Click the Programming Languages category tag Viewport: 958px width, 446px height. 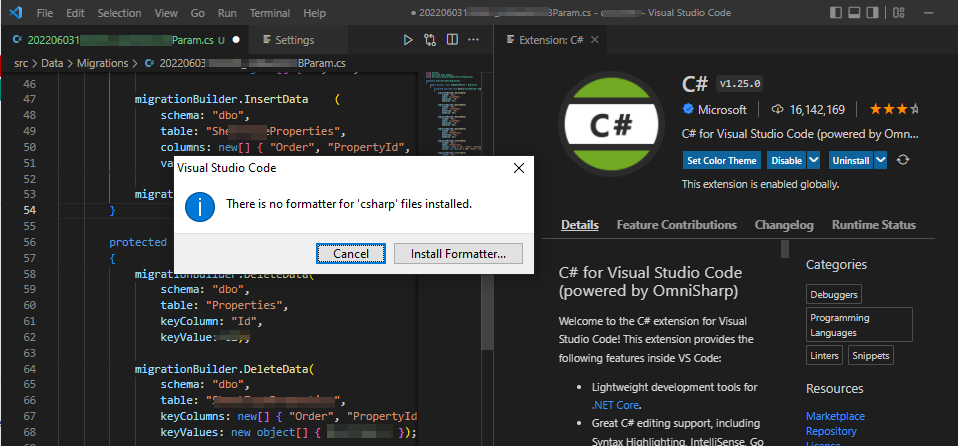coord(859,325)
